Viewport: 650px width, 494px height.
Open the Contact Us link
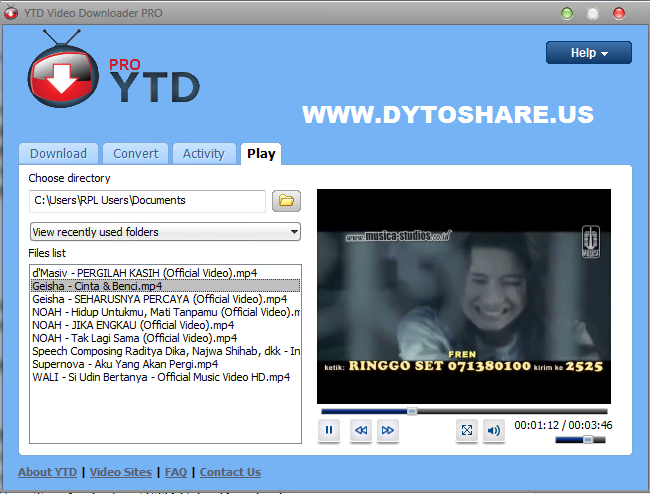(230, 472)
